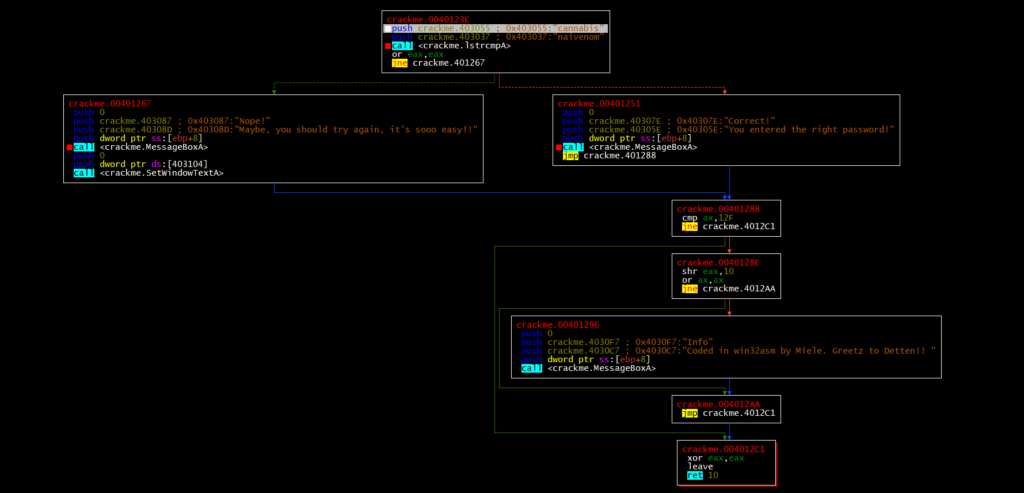This screenshot has height=493, width=1024.
Task: Click the jne crackme.401267 instruction
Action: [x=438, y=63]
